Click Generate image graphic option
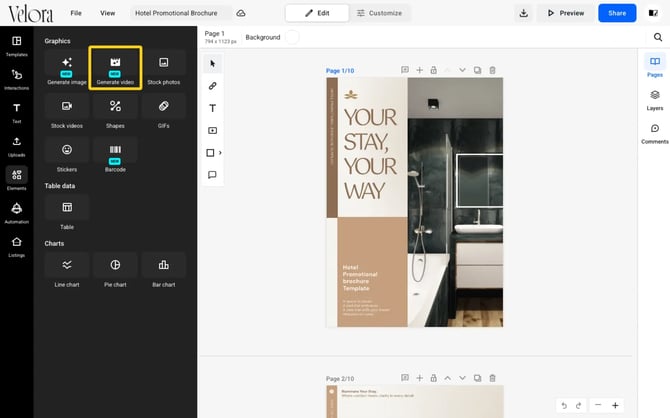The width and height of the screenshot is (670, 418). [x=67, y=68]
